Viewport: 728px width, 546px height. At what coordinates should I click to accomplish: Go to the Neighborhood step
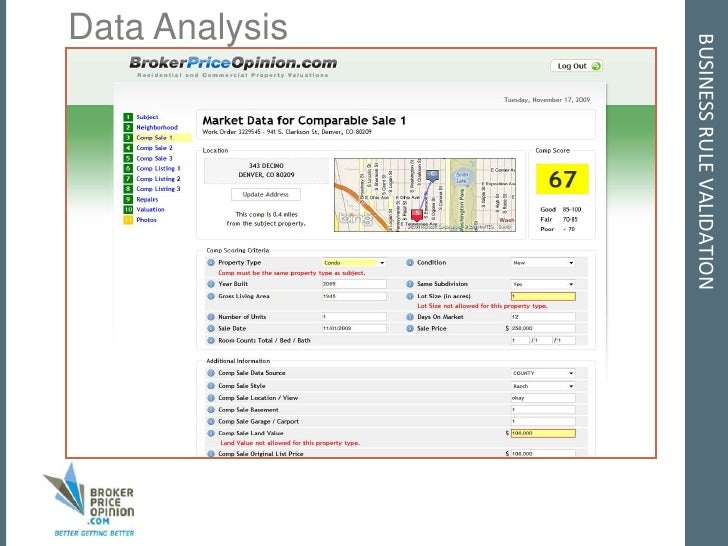pos(157,127)
